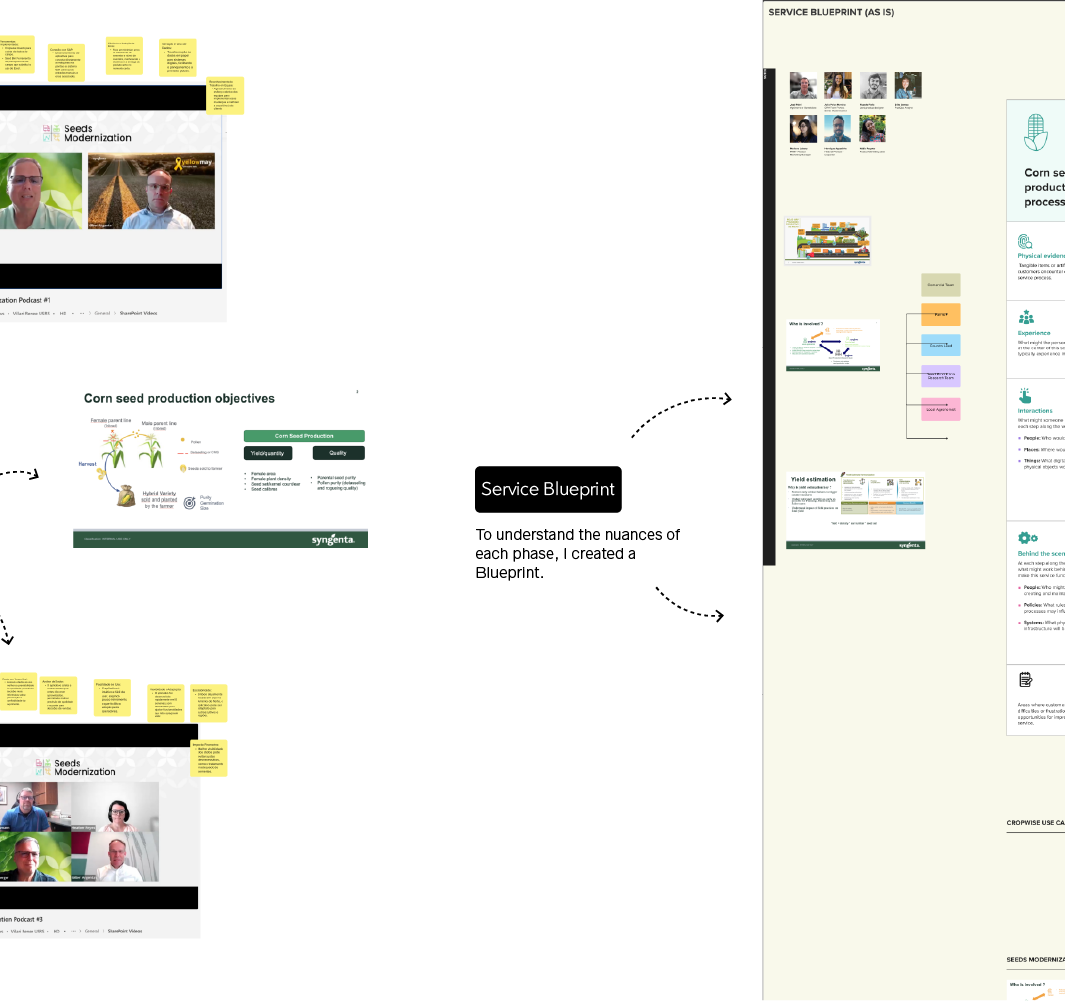Click SharePoint Videos breadcrumb under Podcast #1

tap(138, 313)
